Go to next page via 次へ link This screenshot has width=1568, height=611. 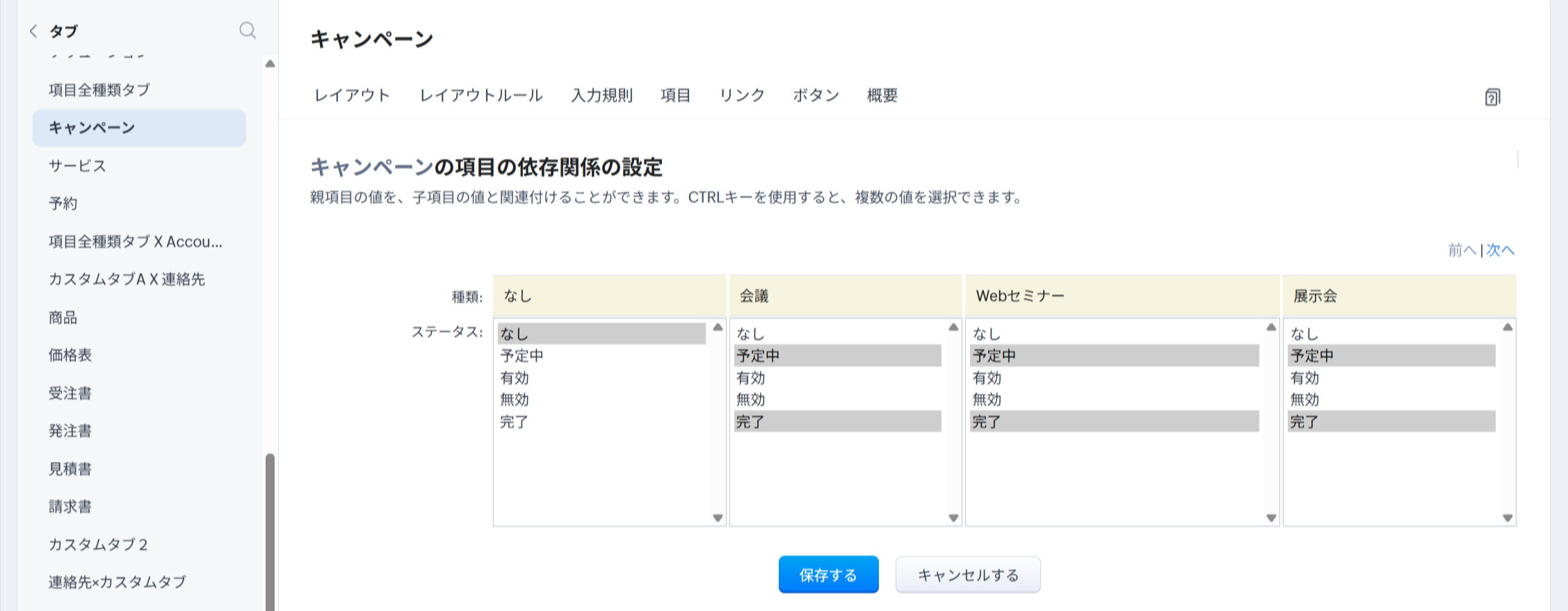[x=1500, y=250]
